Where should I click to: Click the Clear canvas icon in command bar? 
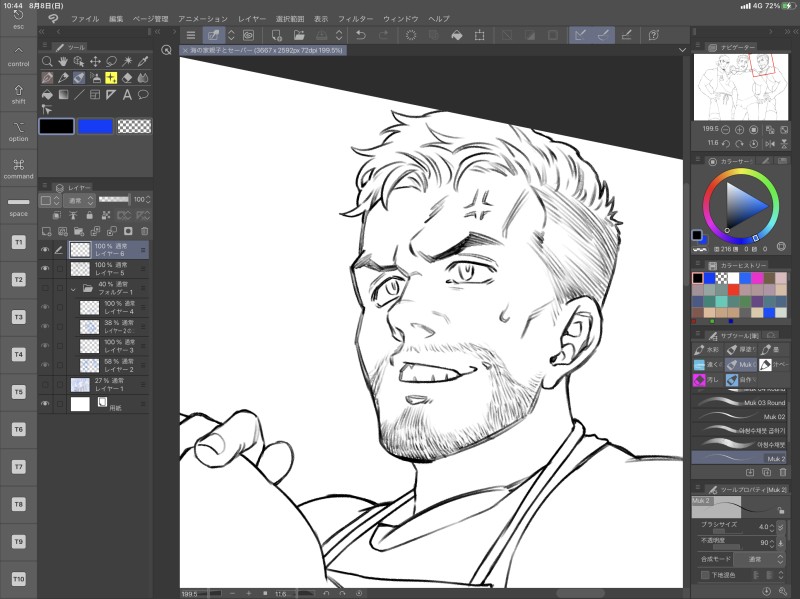[x=411, y=35]
